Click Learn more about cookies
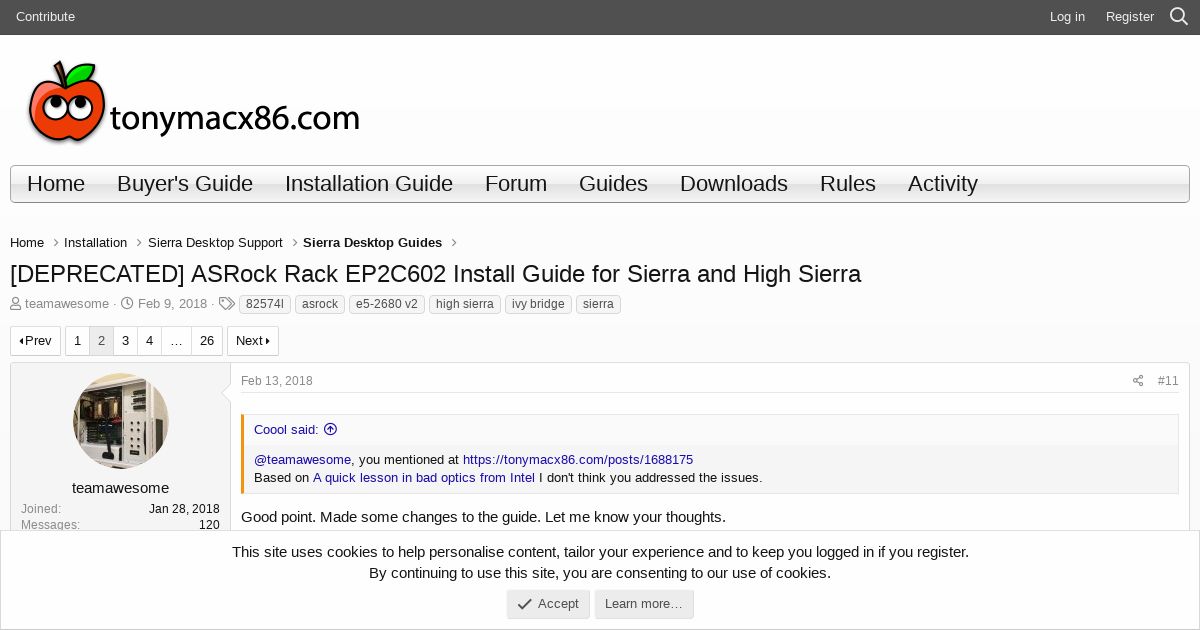 pyautogui.click(x=644, y=604)
